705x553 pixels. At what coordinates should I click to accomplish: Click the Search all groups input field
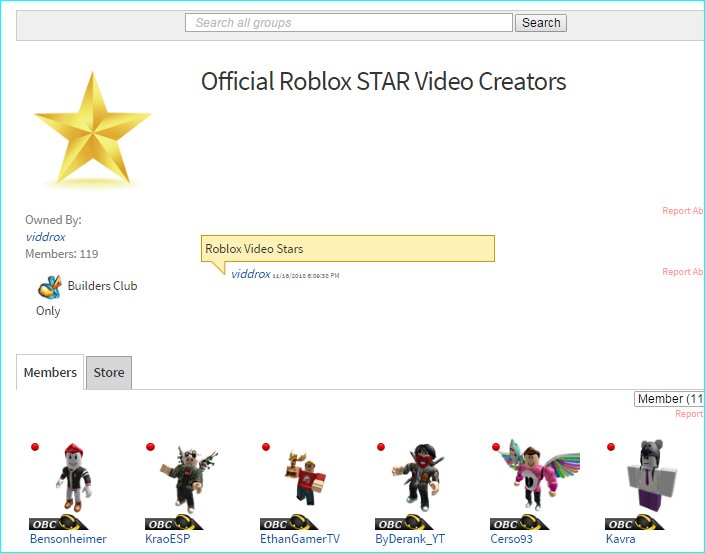pos(348,22)
